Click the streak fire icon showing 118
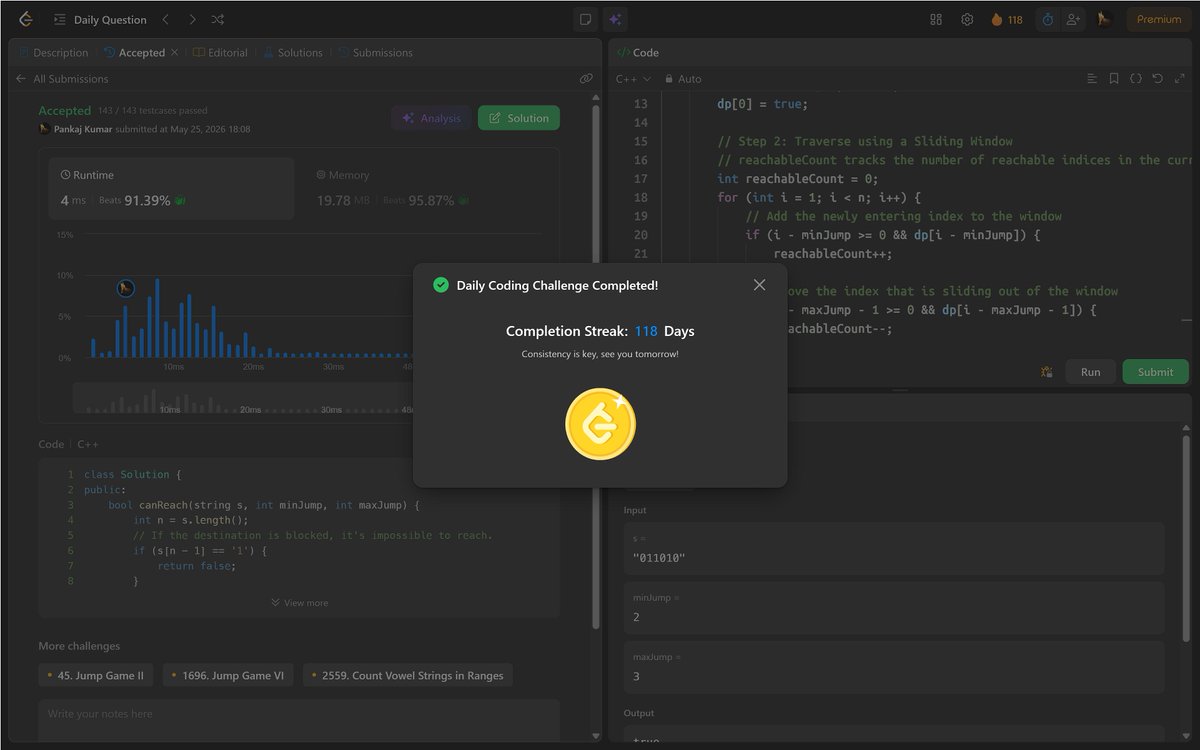The width and height of the screenshot is (1200, 750). tap(1007, 19)
